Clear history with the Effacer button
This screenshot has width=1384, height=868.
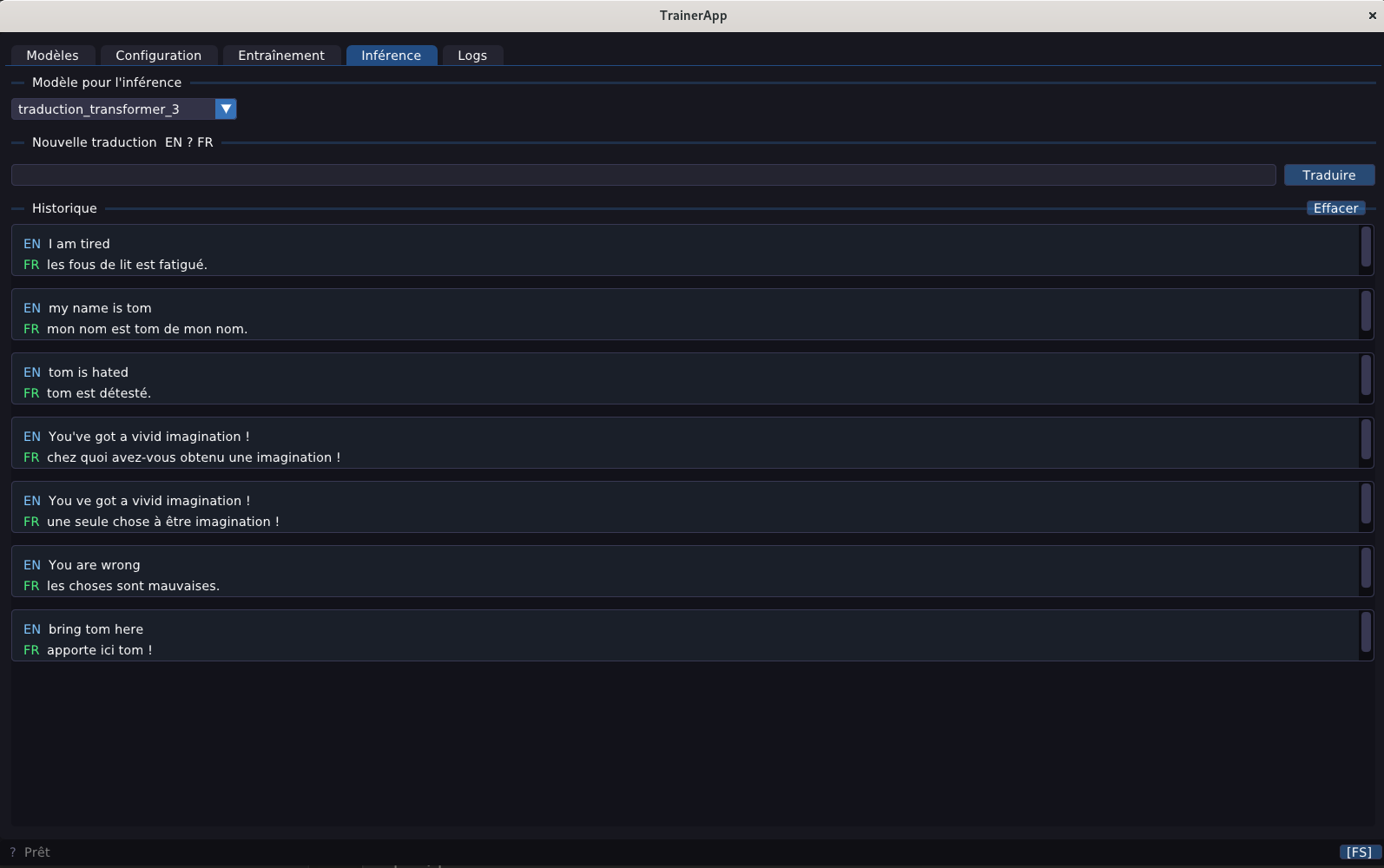point(1335,208)
